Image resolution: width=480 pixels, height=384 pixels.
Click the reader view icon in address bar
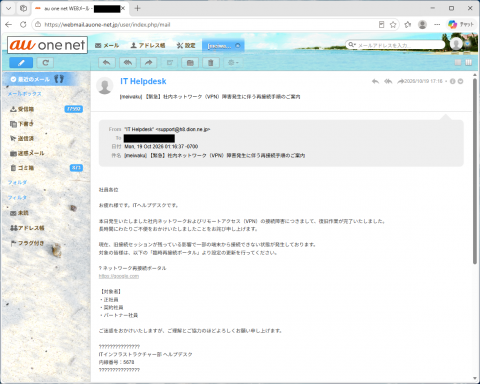coord(382,24)
